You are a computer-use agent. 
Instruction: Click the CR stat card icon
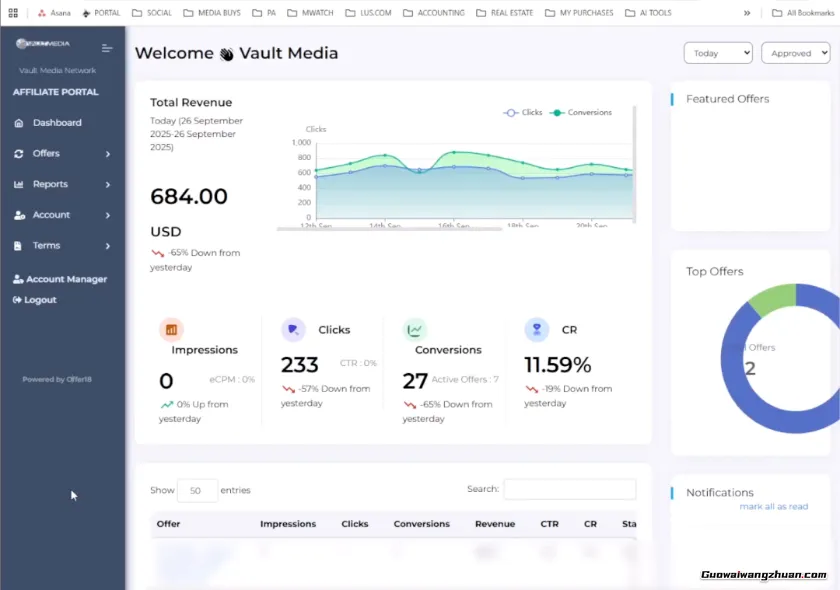click(537, 329)
